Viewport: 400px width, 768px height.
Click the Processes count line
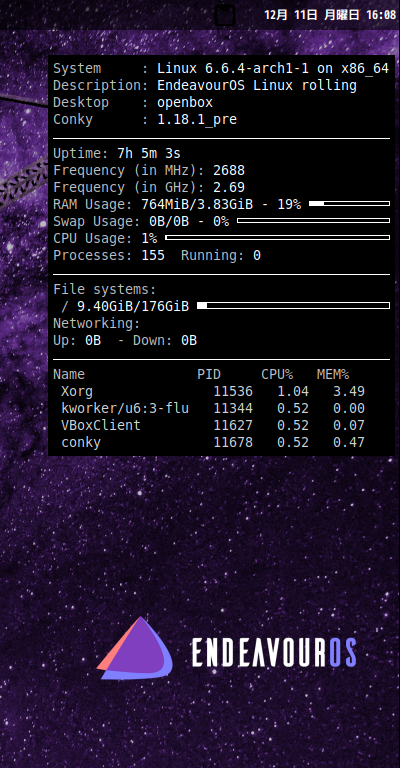pyautogui.click(x=109, y=255)
